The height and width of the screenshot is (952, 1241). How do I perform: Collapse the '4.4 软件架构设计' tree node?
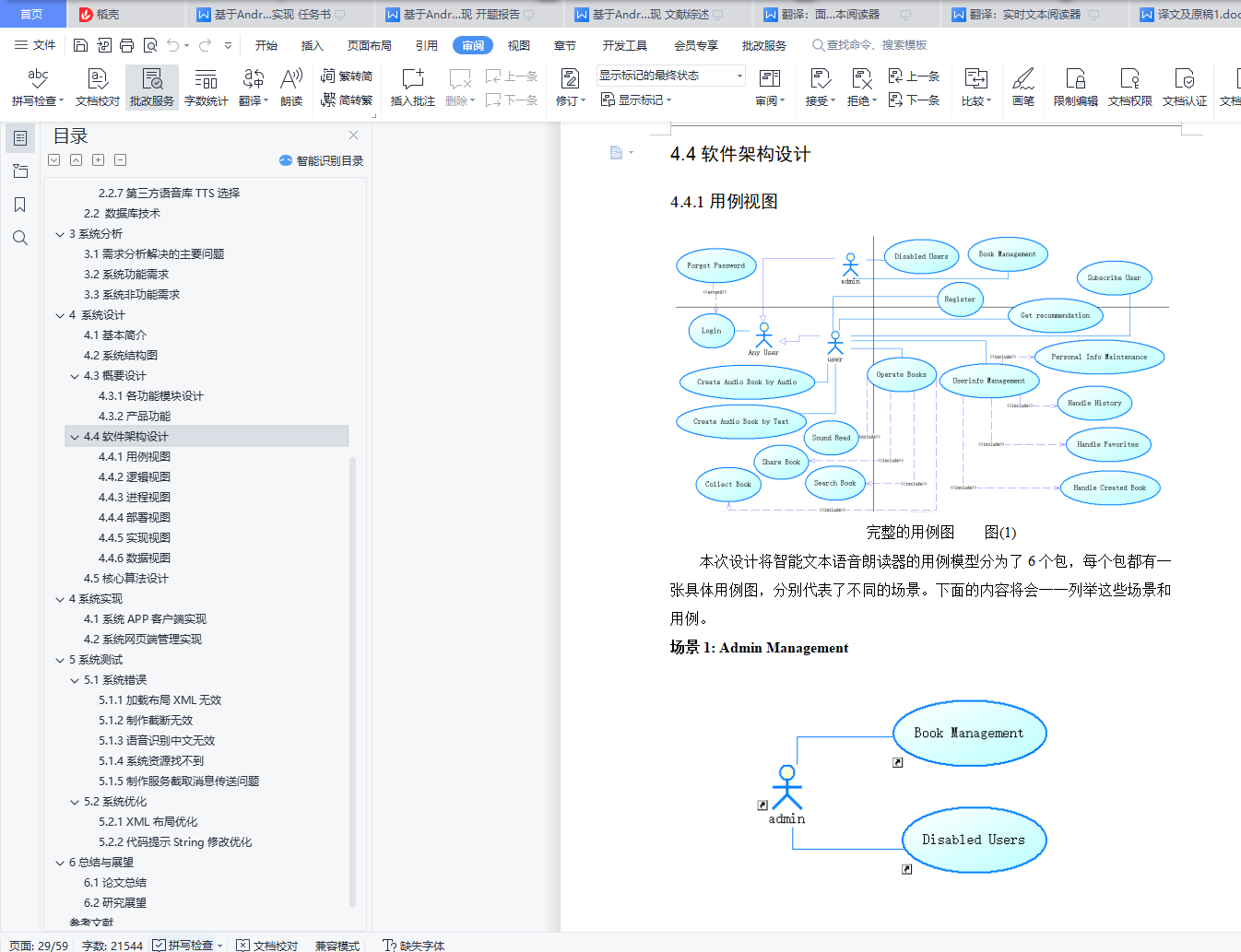[x=75, y=437]
